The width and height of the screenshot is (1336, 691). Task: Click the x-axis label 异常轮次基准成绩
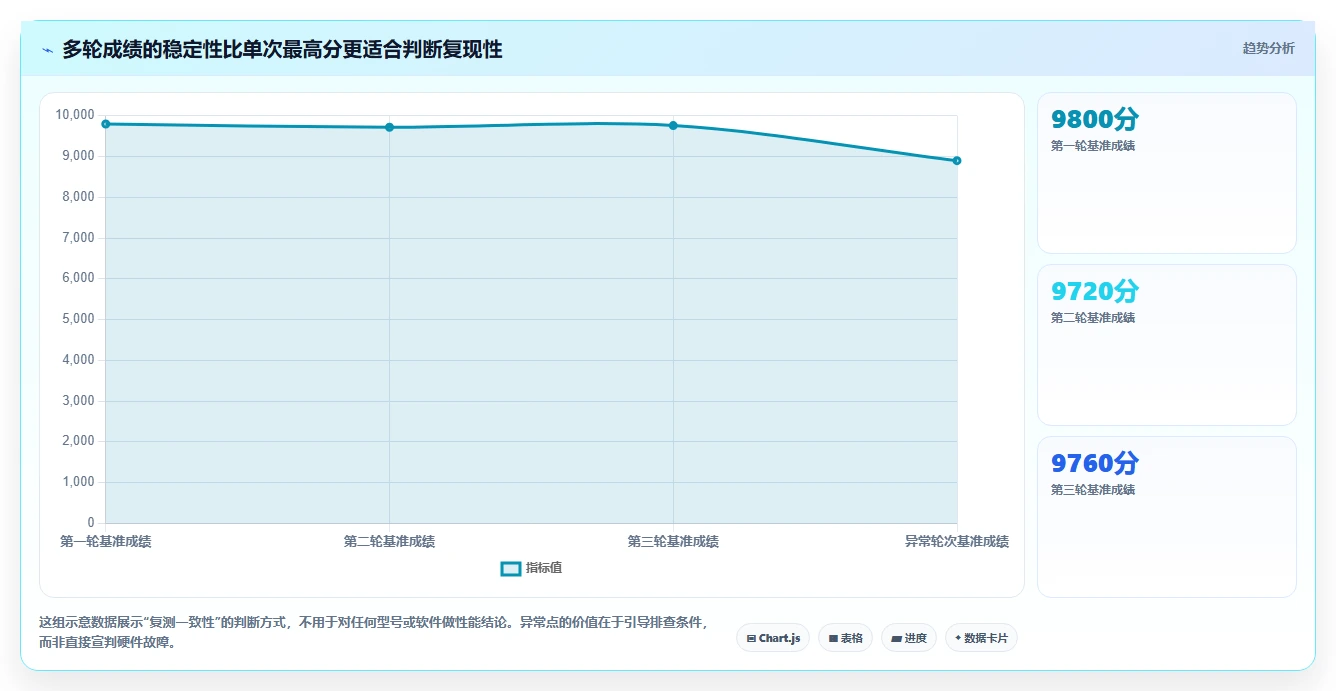[957, 541]
